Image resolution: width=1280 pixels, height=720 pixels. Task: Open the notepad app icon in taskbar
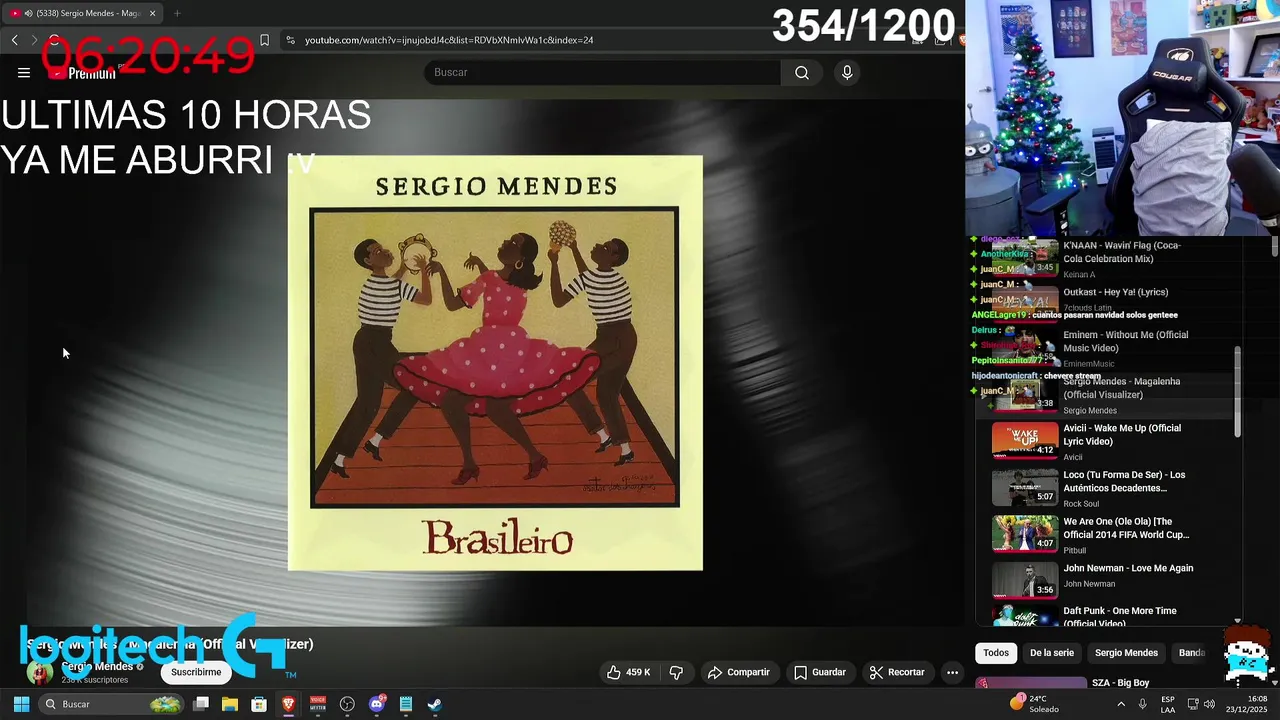tap(406, 704)
